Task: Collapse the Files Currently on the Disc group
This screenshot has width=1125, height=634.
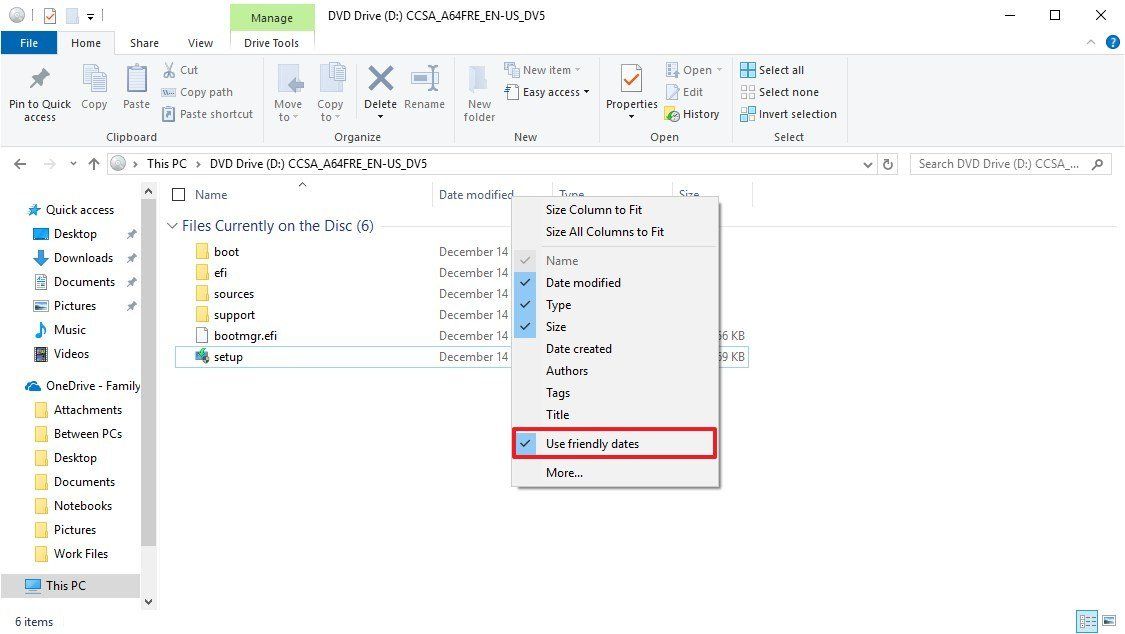Action: pyautogui.click(x=172, y=226)
